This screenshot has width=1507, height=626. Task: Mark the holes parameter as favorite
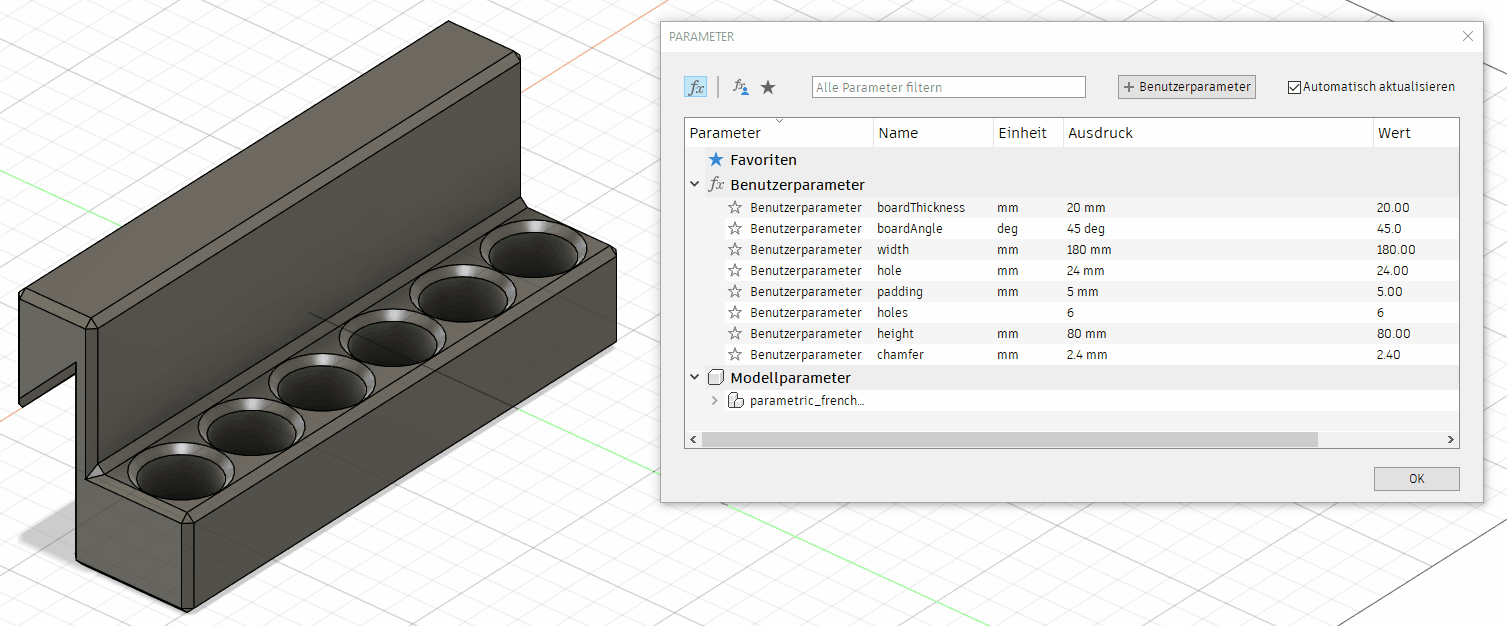click(735, 313)
